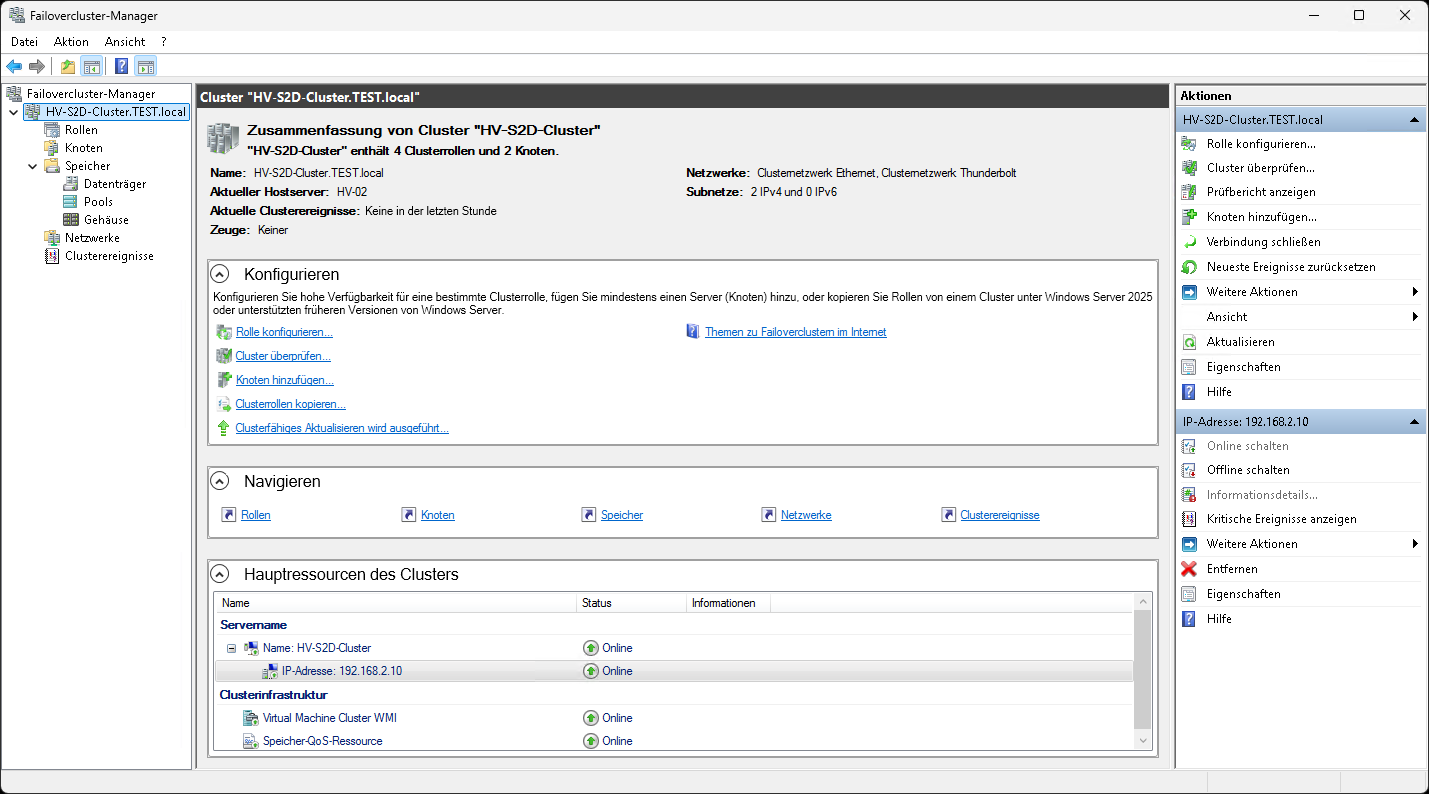Screen dimensions: 1429x794
Task: Open the Aktion menu
Action: (71, 42)
